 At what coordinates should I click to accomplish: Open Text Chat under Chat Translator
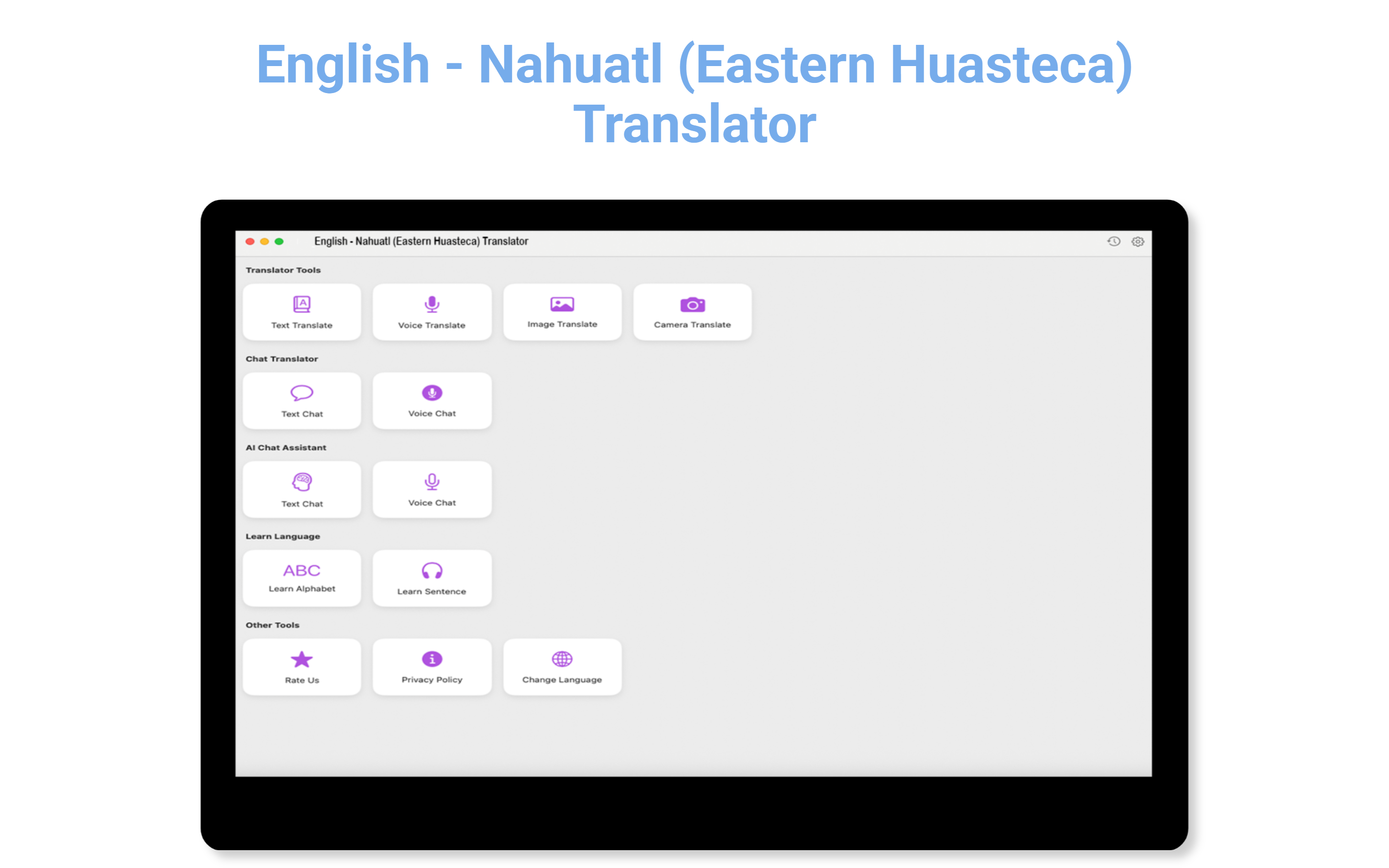coord(302,401)
